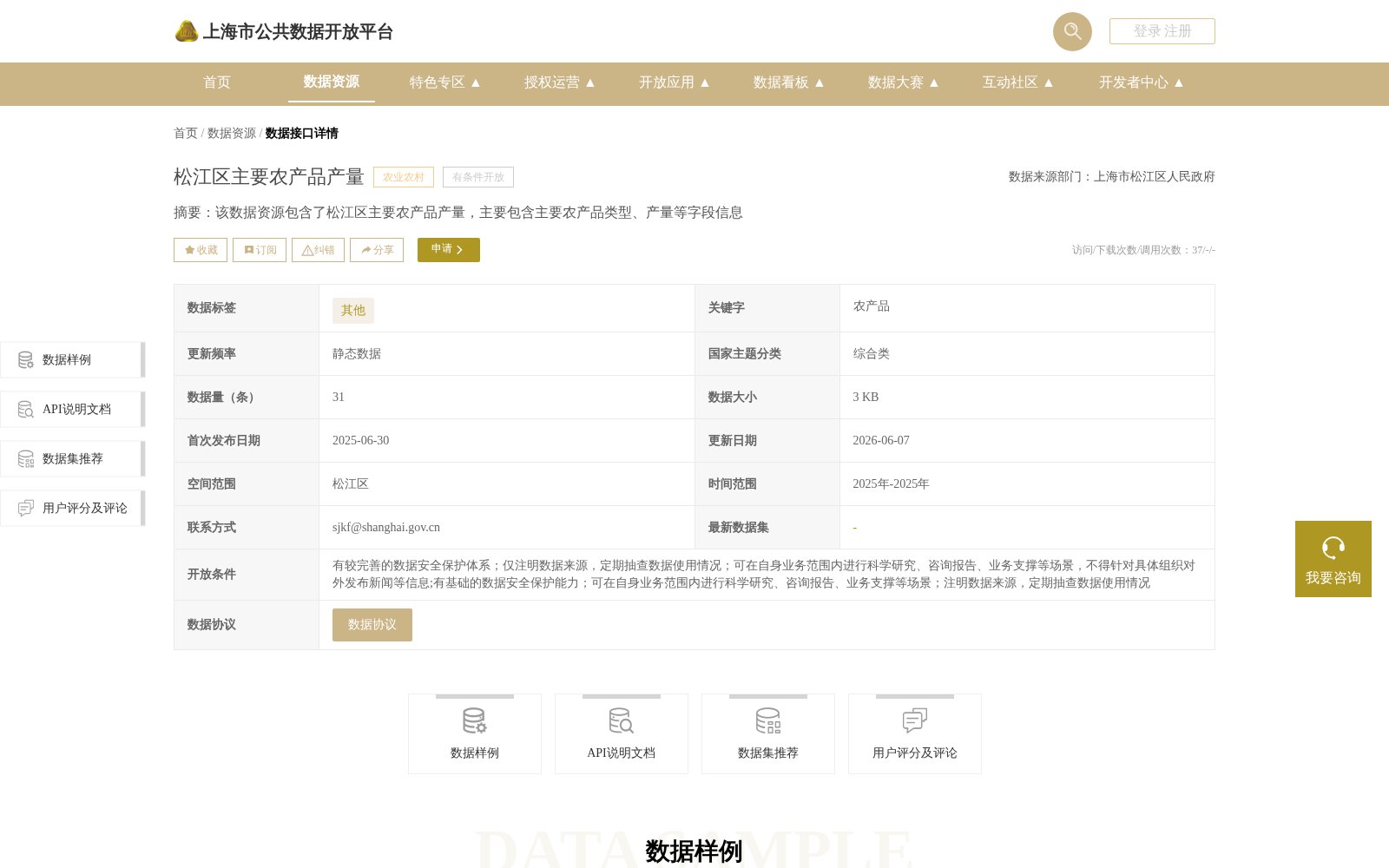Click the search magnifier icon in header
The width and height of the screenshot is (1389, 868).
[1072, 31]
